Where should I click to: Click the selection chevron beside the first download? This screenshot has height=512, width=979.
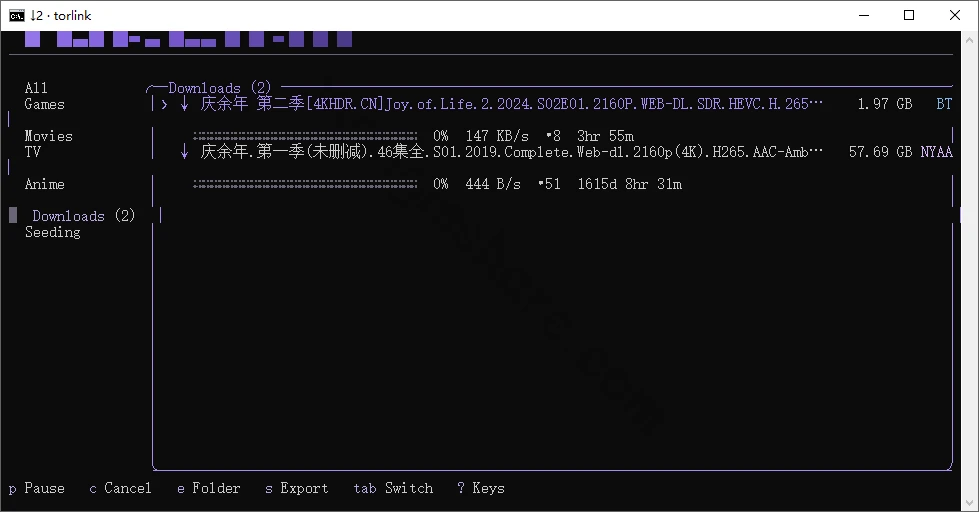click(x=164, y=104)
